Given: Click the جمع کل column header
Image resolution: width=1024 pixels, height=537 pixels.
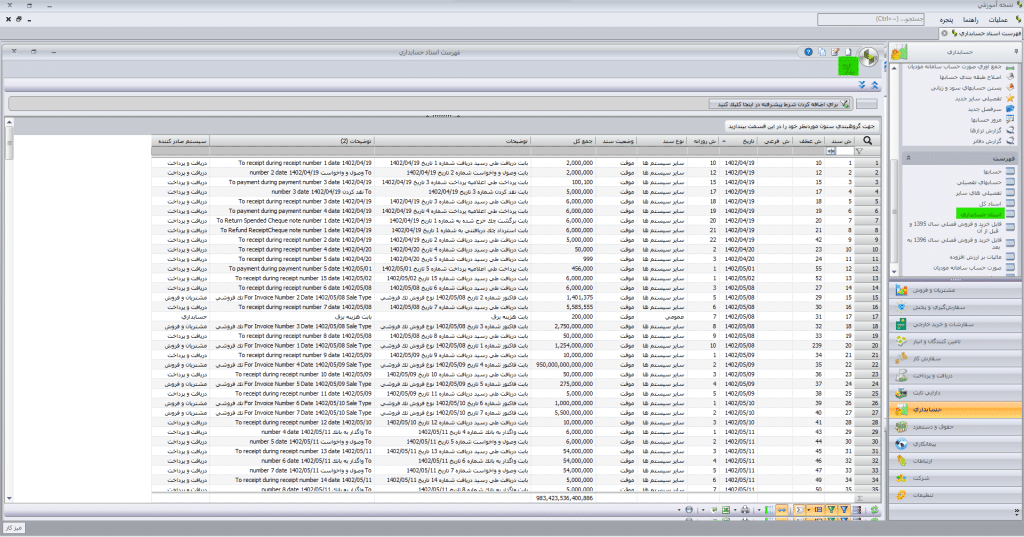Looking at the screenshot, I should click(563, 140).
